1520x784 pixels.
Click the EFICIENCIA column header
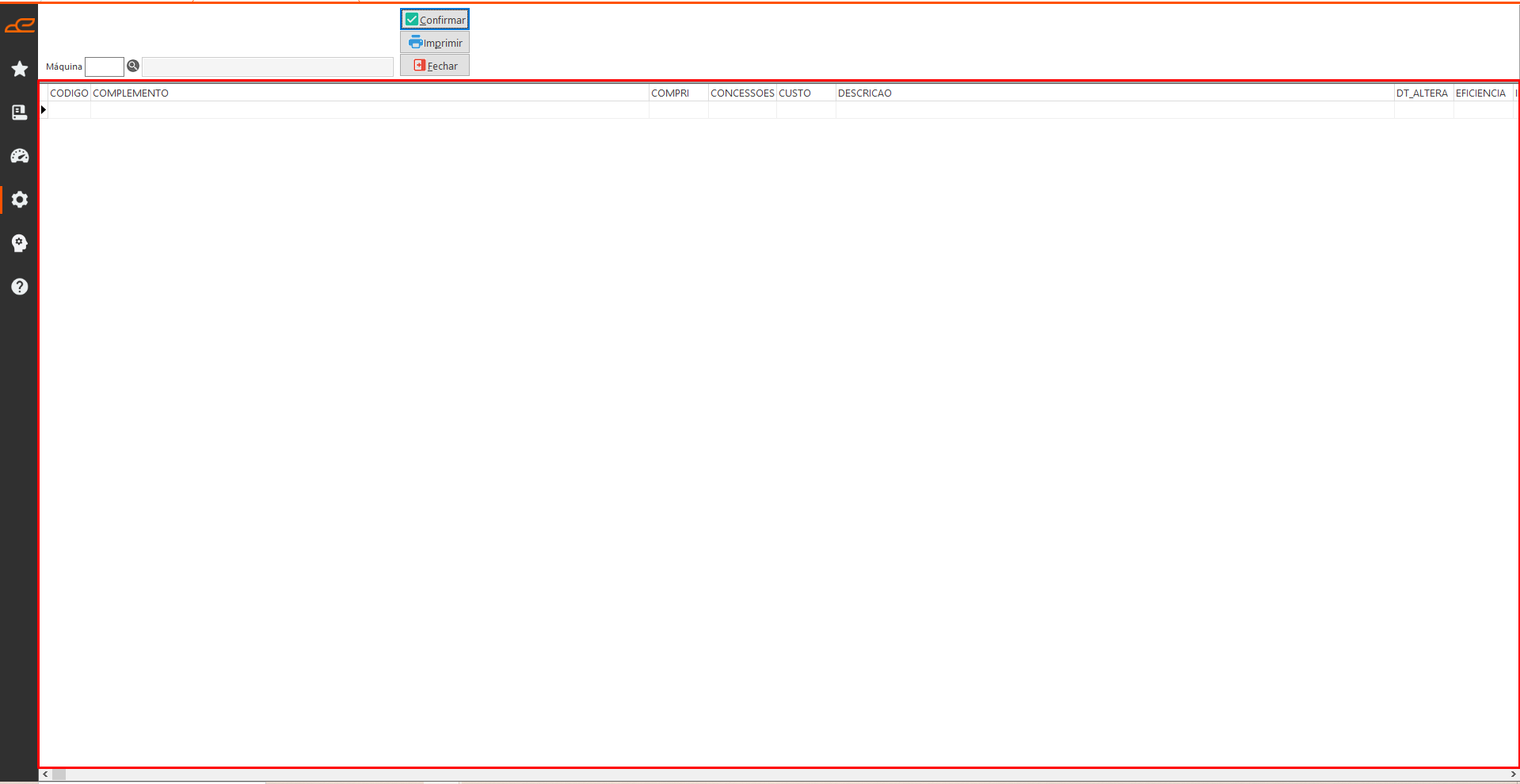pyautogui.click(x=1480, y=93)
